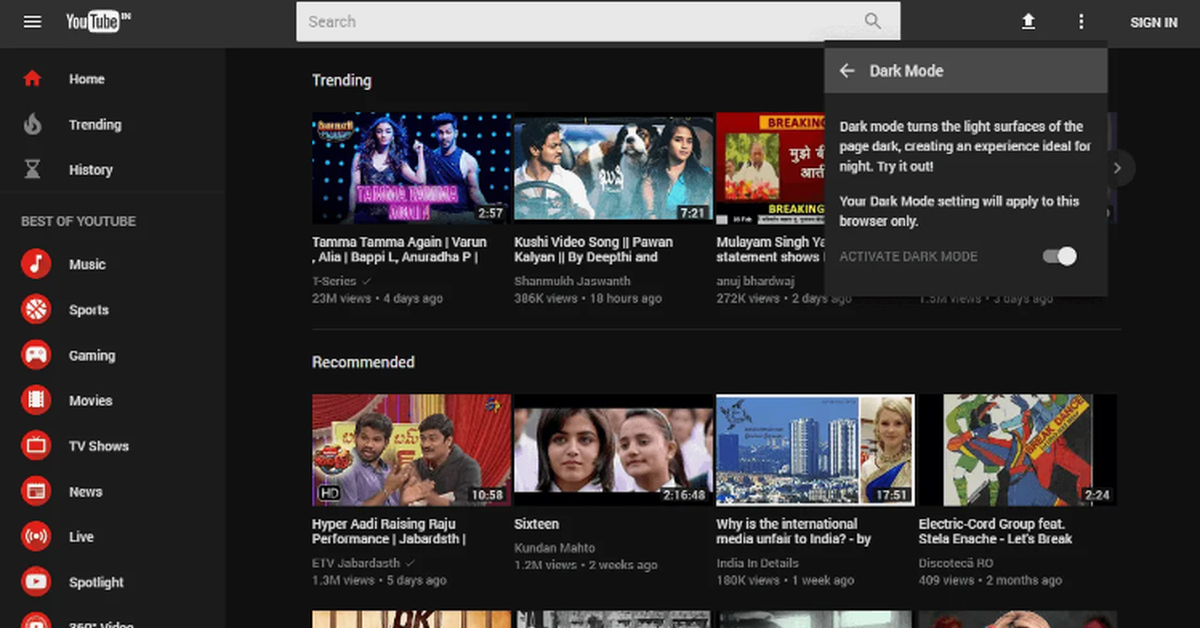Open Trending in the sidebar

(94, 125)
